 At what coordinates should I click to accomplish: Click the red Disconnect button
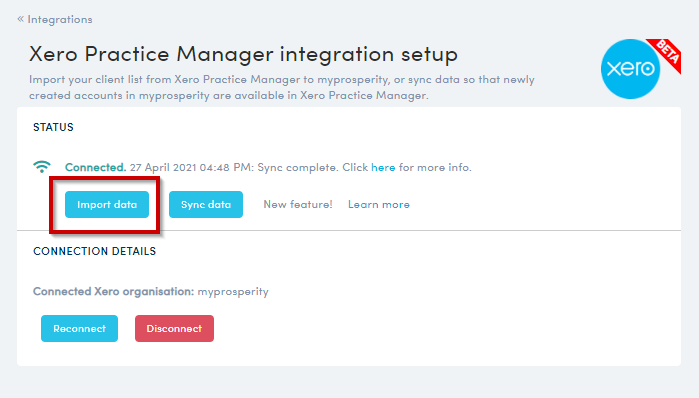point(174,328)
